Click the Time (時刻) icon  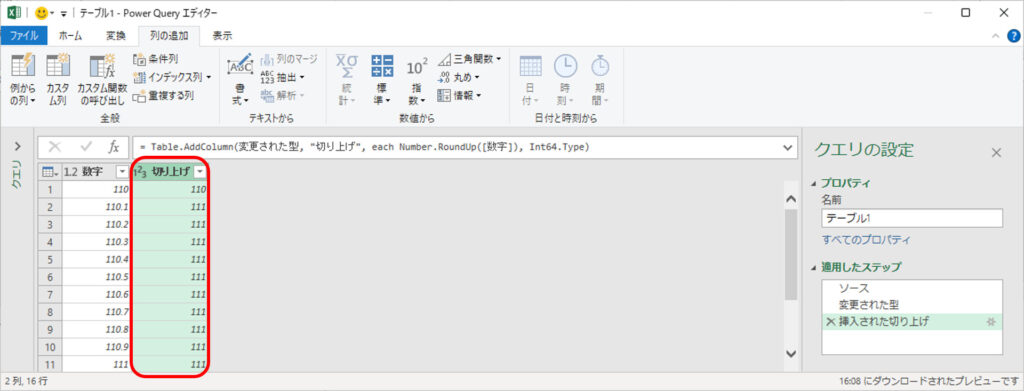[x=566, y=80]
